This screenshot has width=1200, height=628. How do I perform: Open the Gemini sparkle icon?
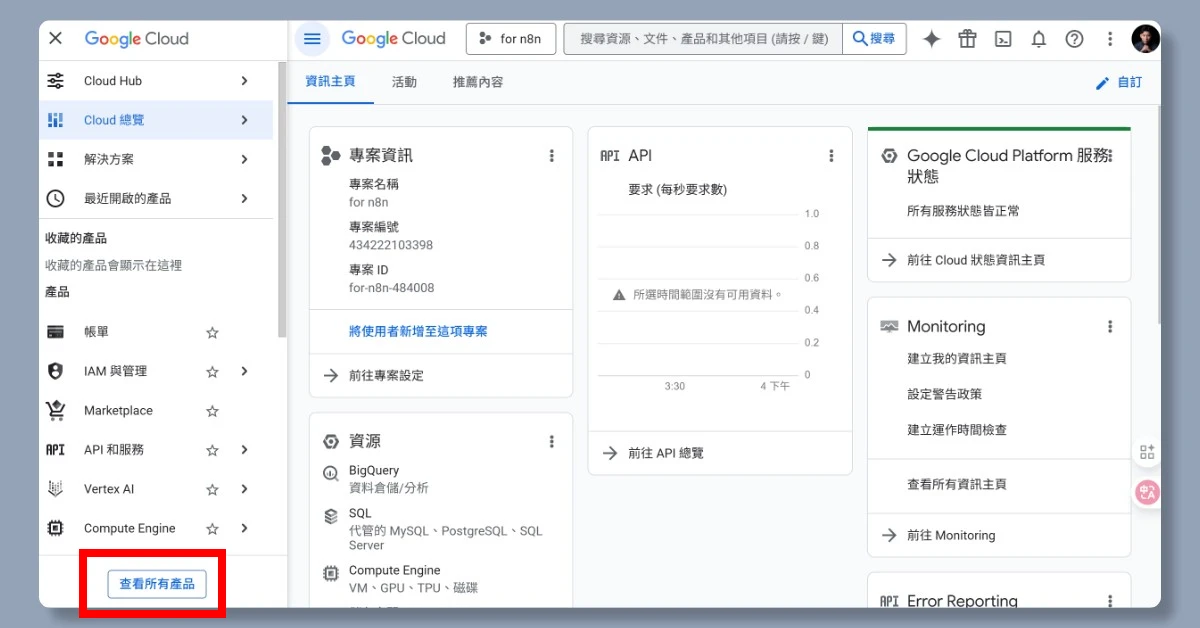point(931,39)
